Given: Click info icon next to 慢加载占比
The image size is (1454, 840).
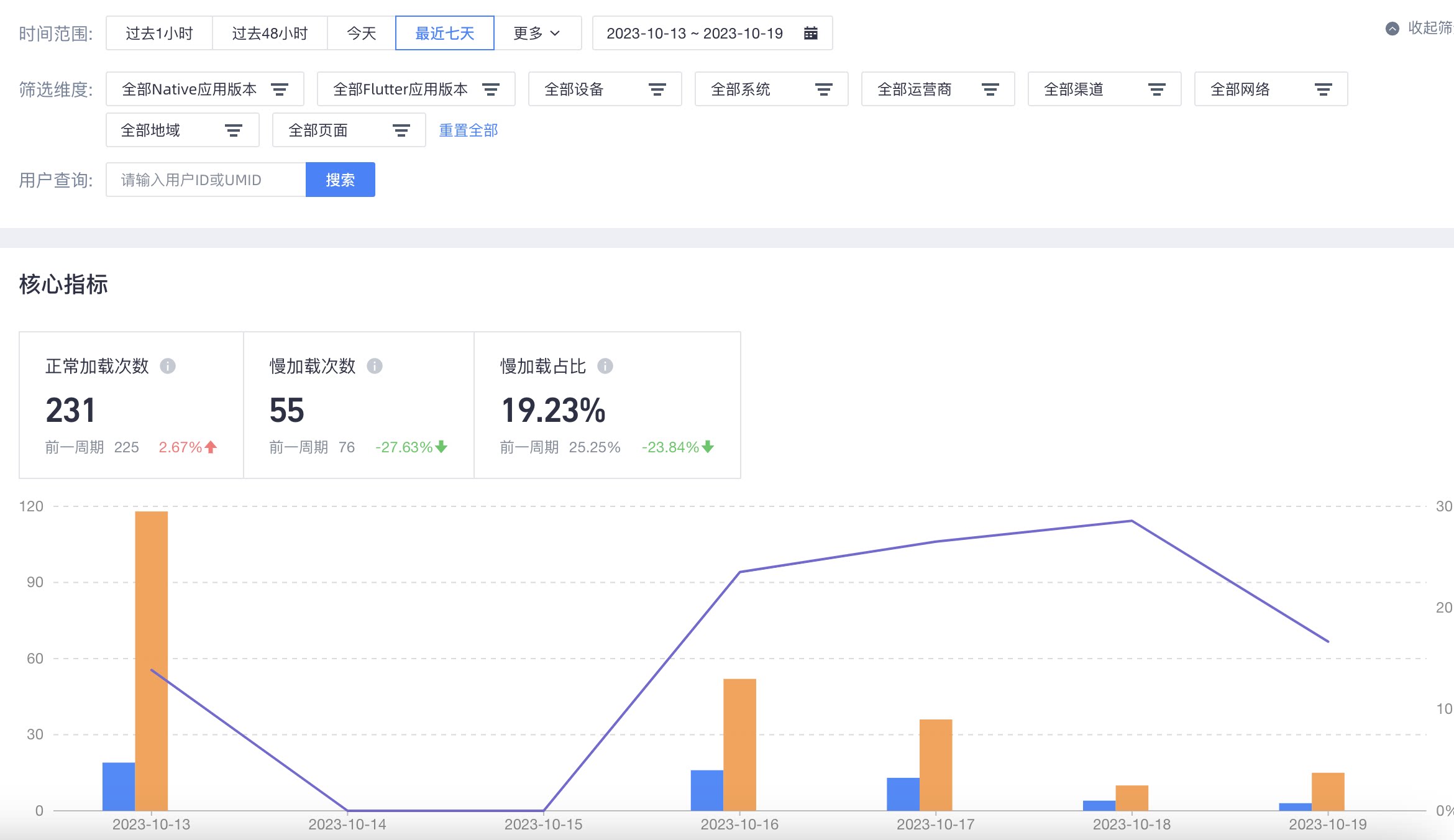Looking at the screenshot, I should pyautogui.click(x=605, y=366).
